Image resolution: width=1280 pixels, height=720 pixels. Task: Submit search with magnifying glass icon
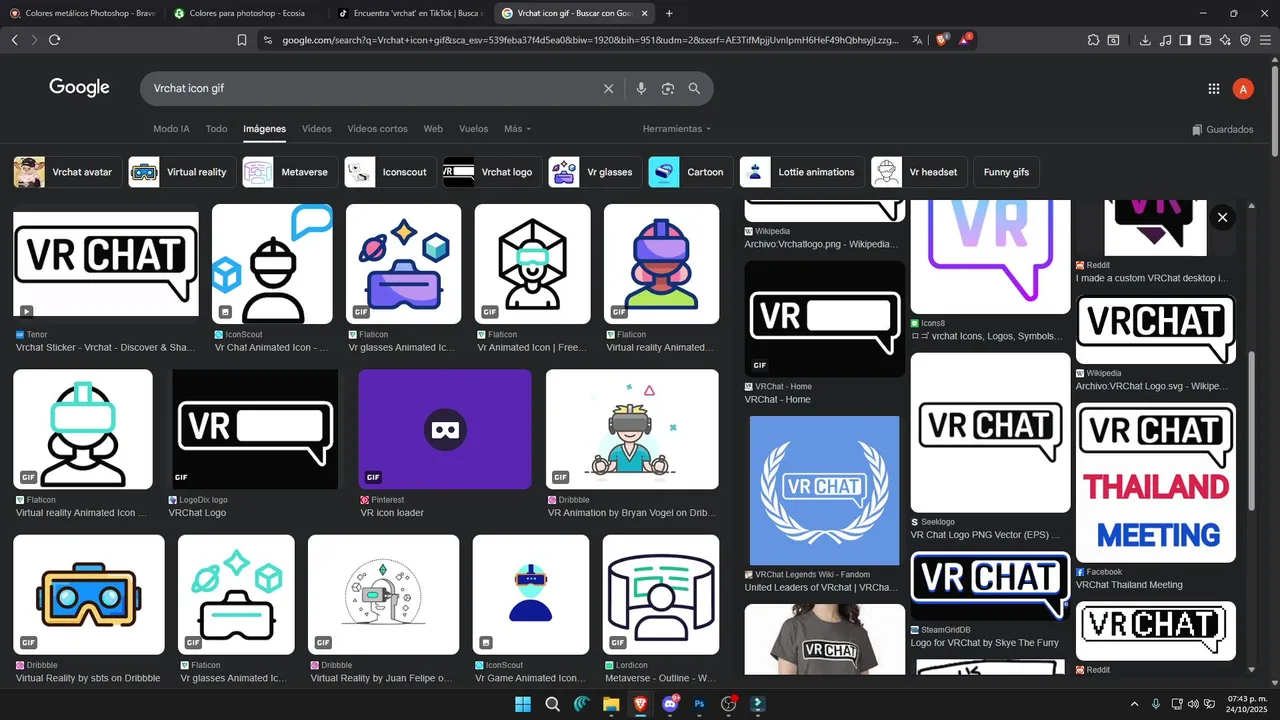click(694, 89)
